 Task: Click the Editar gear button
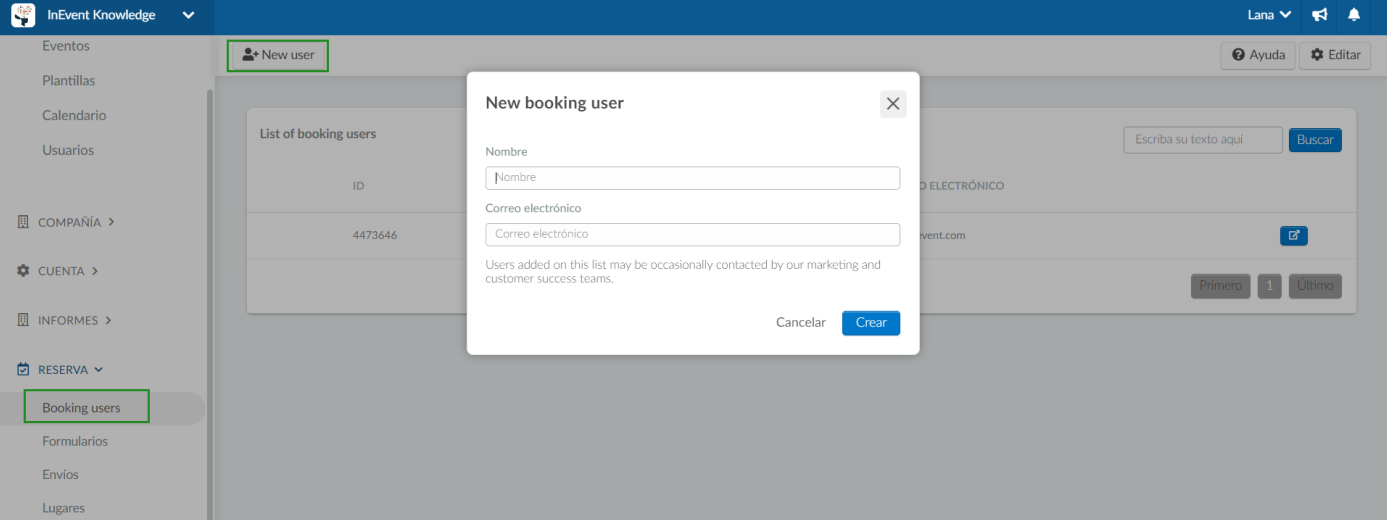coord(1335,55)
